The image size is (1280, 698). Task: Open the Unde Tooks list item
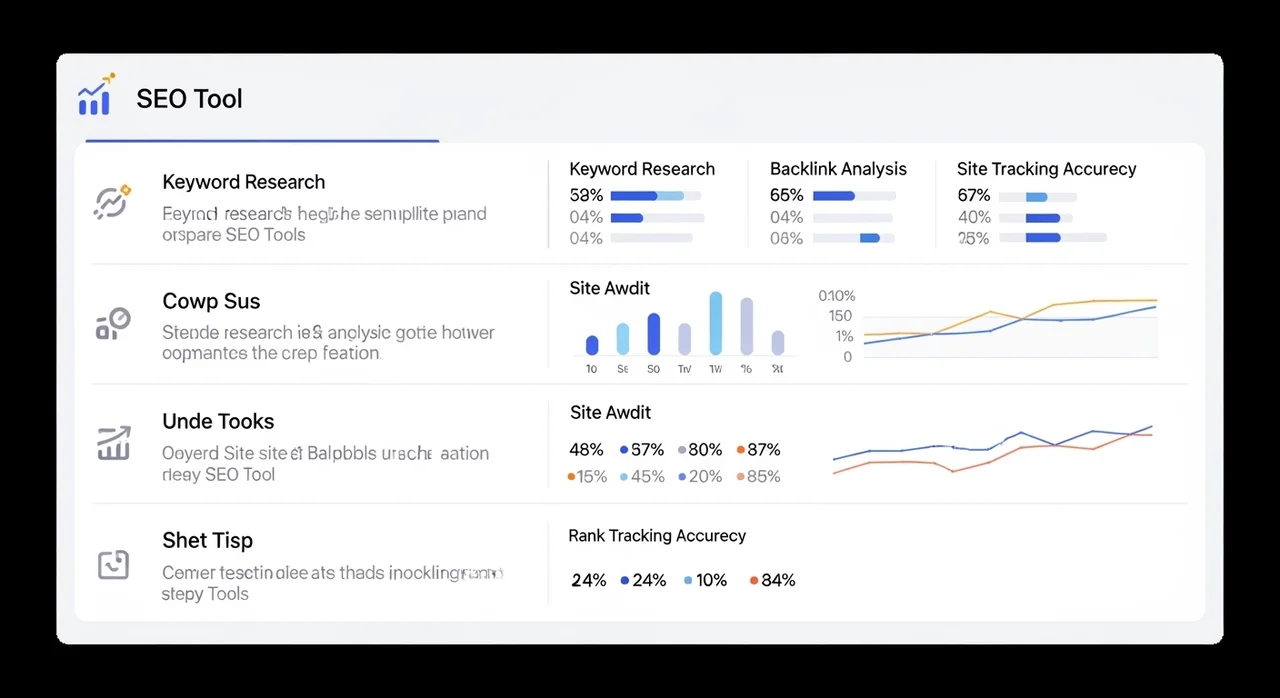click(x=218, y=422)
